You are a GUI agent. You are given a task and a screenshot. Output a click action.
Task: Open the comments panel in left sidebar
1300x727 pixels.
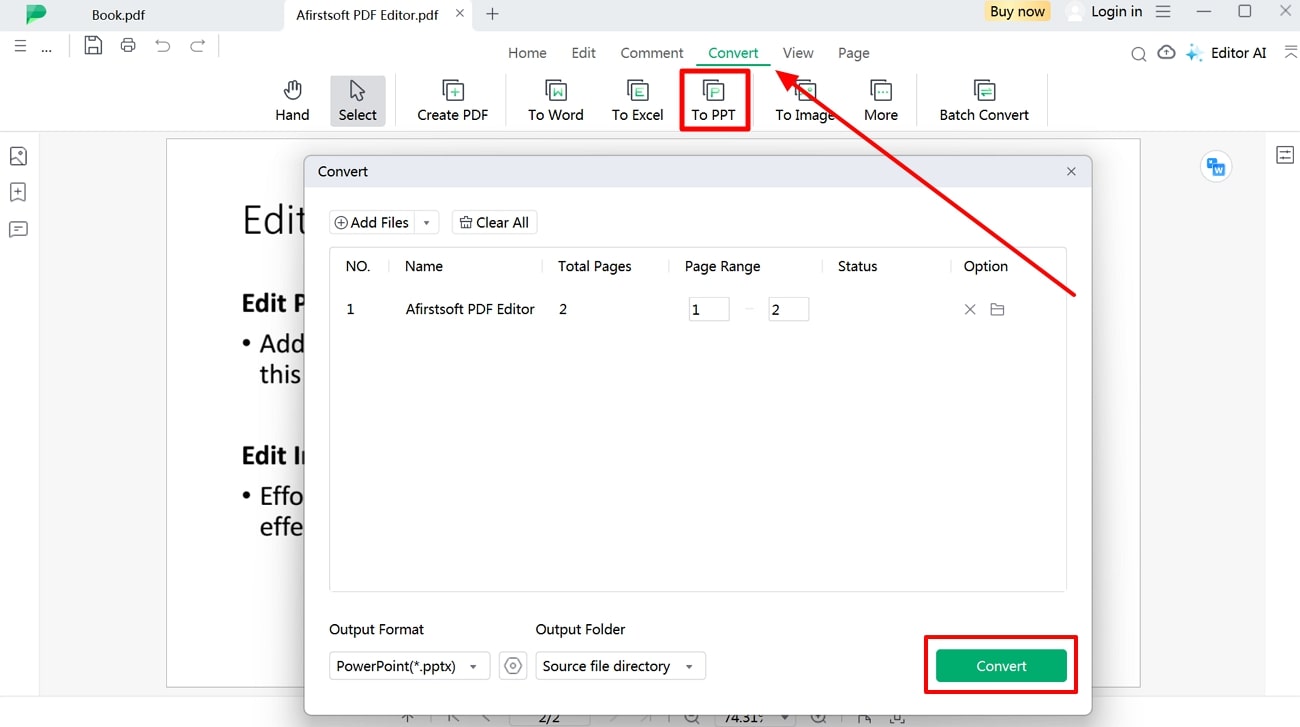(x=18, y=229)
